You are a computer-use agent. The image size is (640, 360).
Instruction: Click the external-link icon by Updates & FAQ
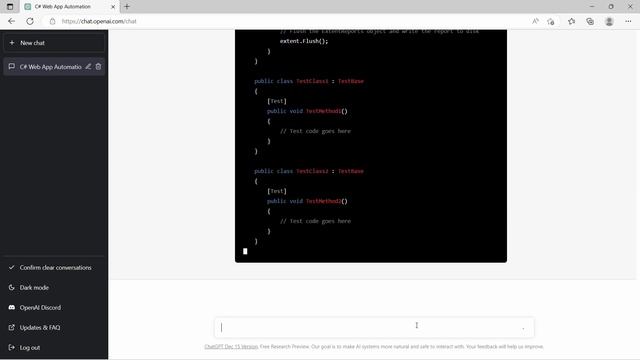point(11,327)
